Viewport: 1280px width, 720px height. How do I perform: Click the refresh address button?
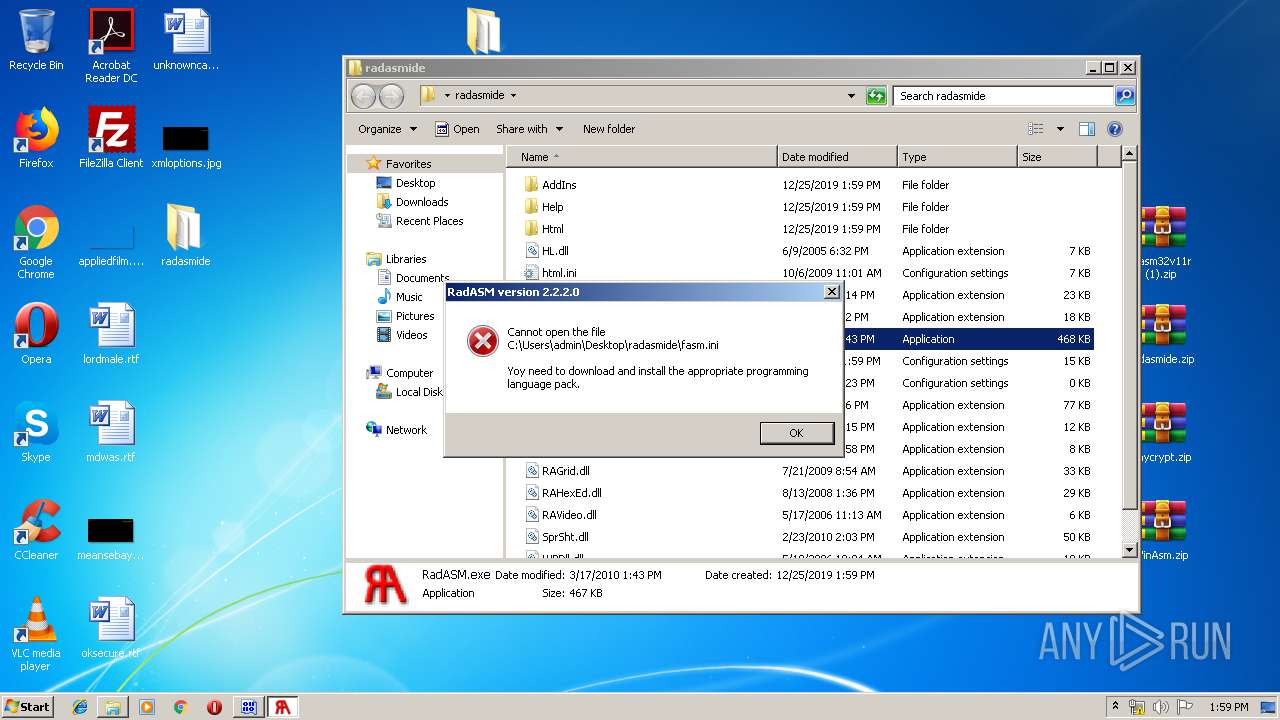[876, 96]
